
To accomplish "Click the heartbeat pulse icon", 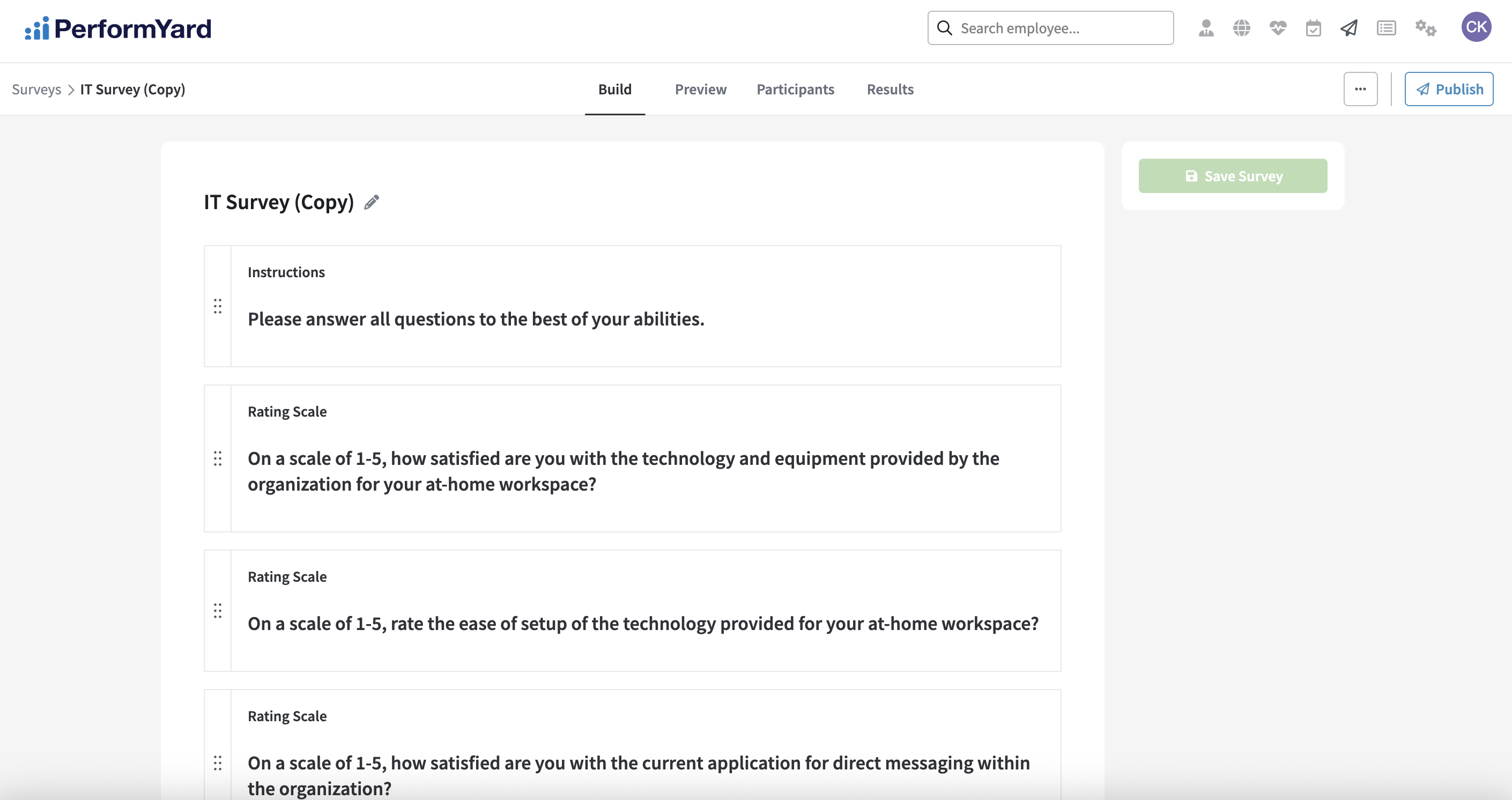I will 1277,28.
